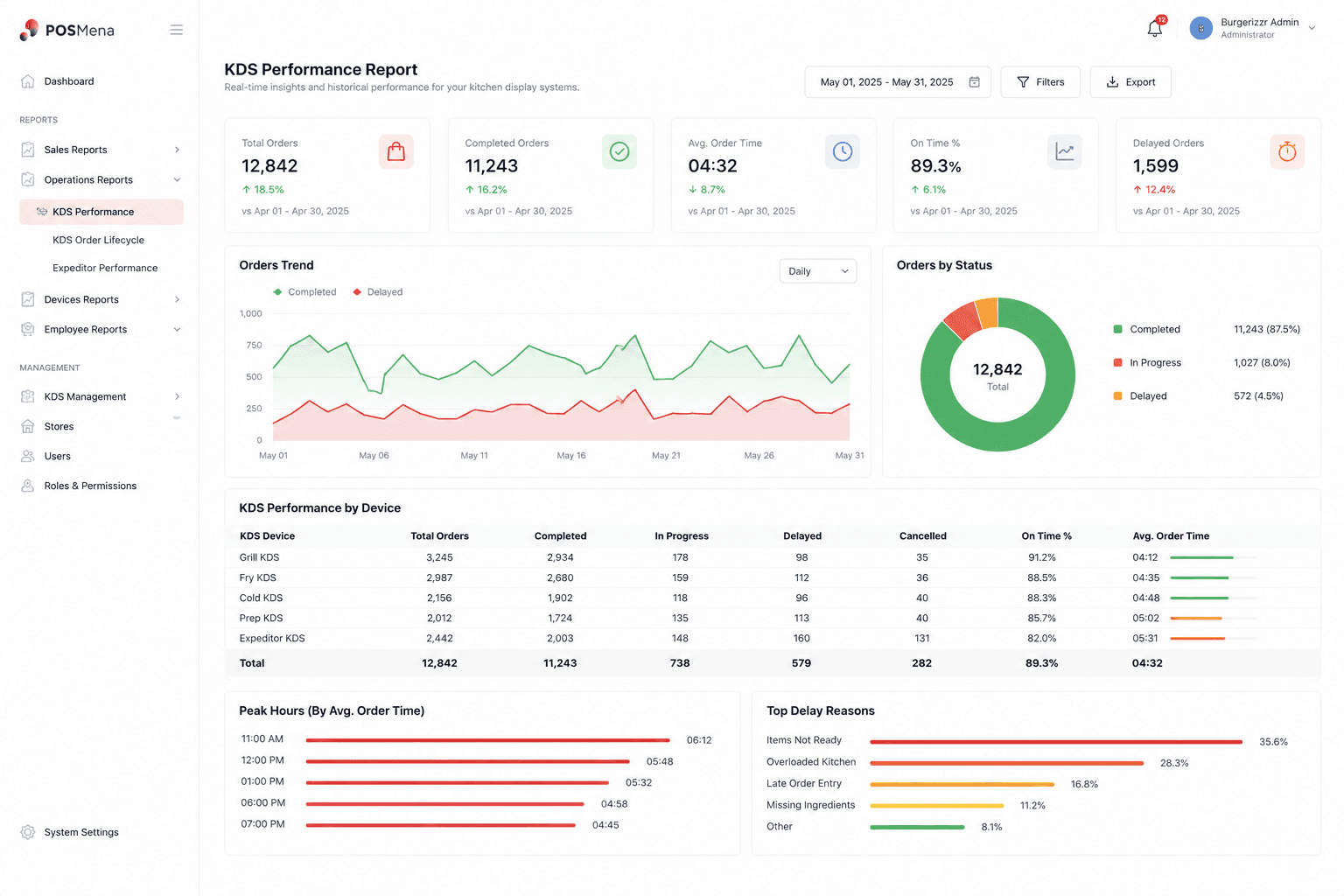Viewport: 1344px width, 896px height.
Task: Click the Employee Reports sidebar icon
Action: pos(28,329)
